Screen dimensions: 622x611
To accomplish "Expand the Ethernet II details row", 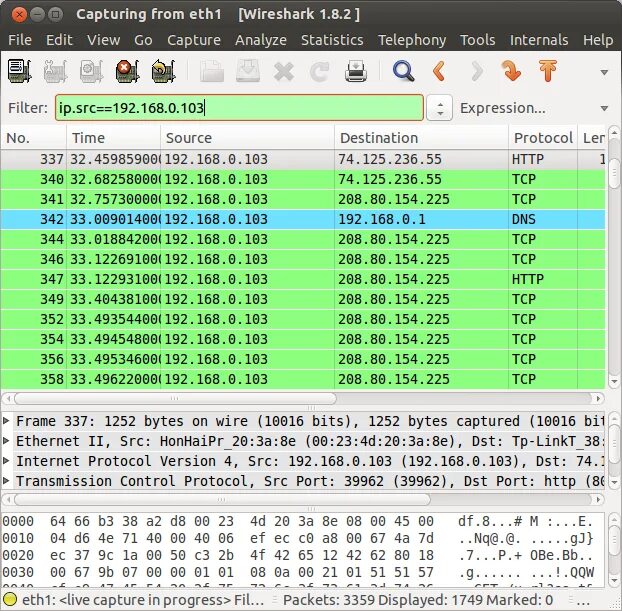I will (x=6, y=440).
